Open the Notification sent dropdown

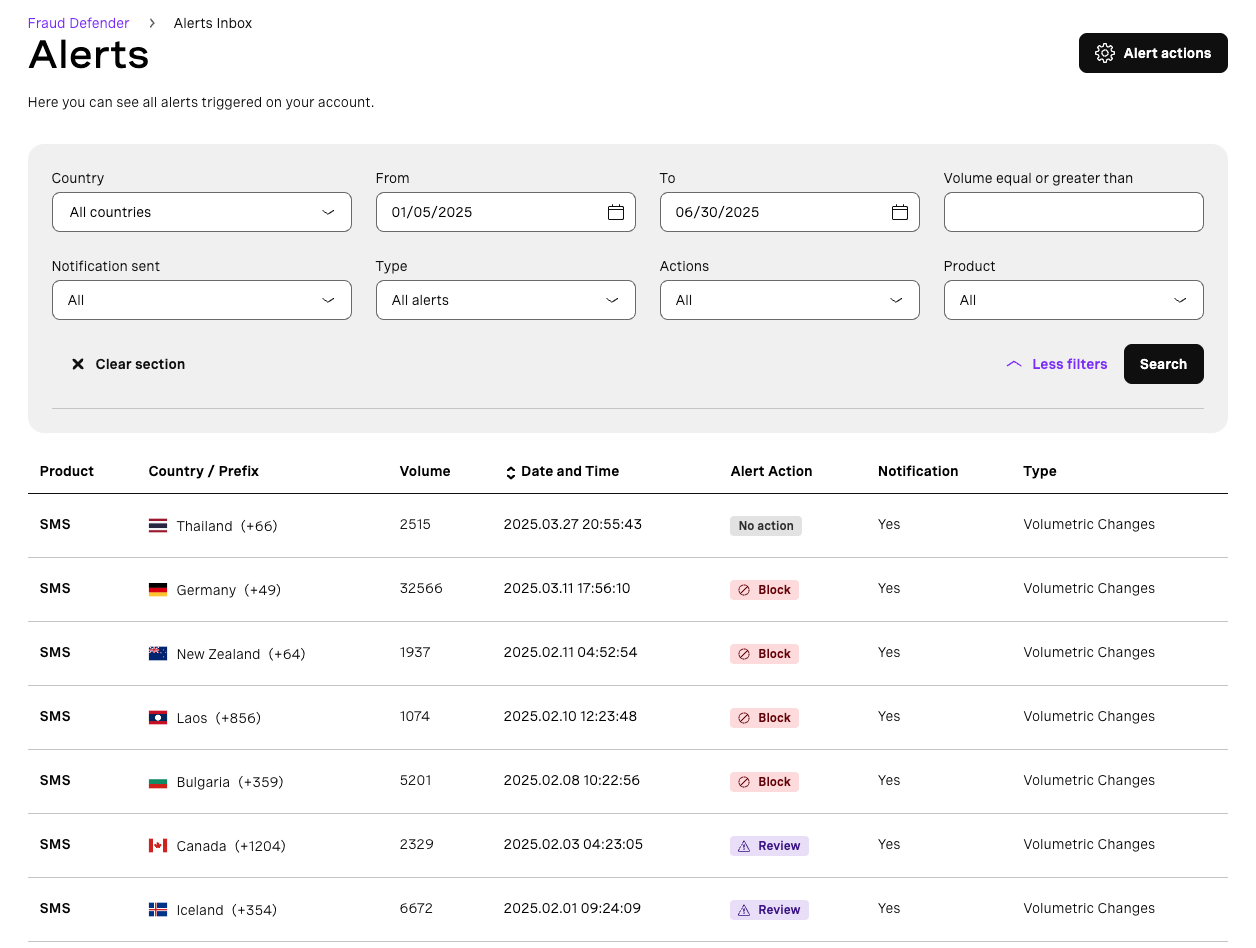coord(202,300)
